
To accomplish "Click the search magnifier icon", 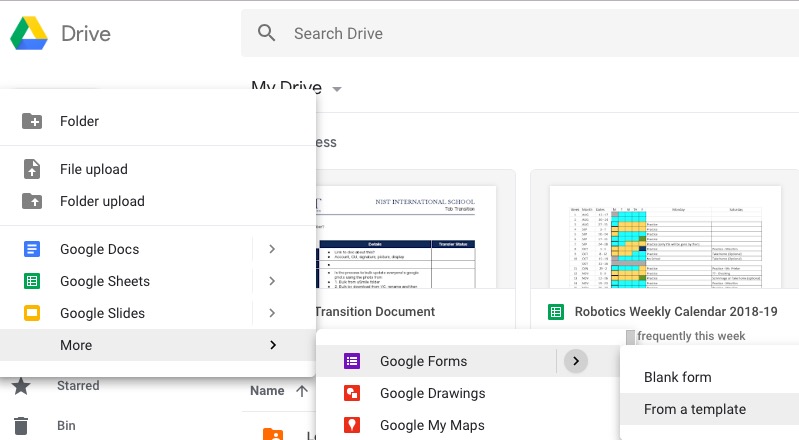I will tap(267, 33).
